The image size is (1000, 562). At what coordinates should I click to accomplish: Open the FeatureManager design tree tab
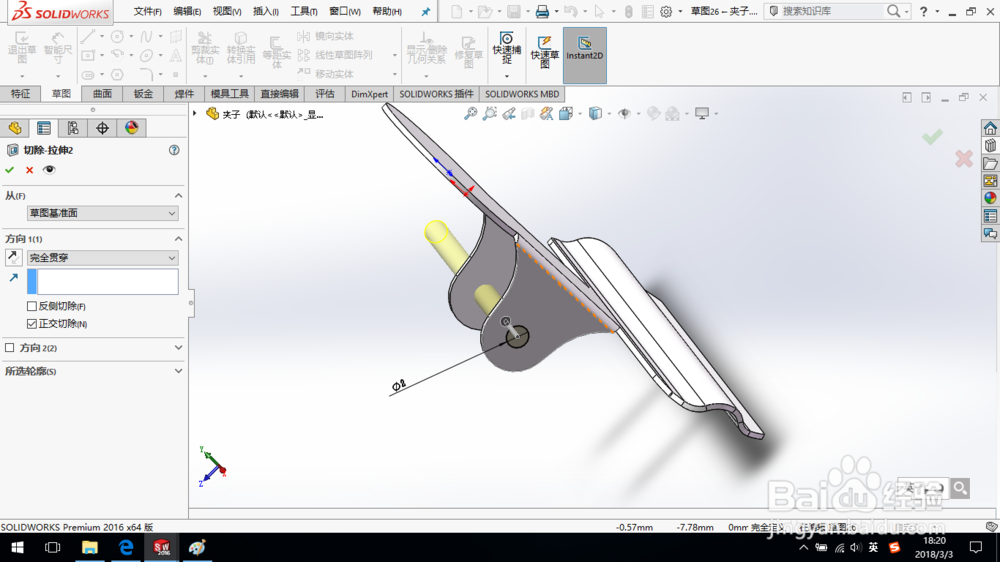click(15, 128)
